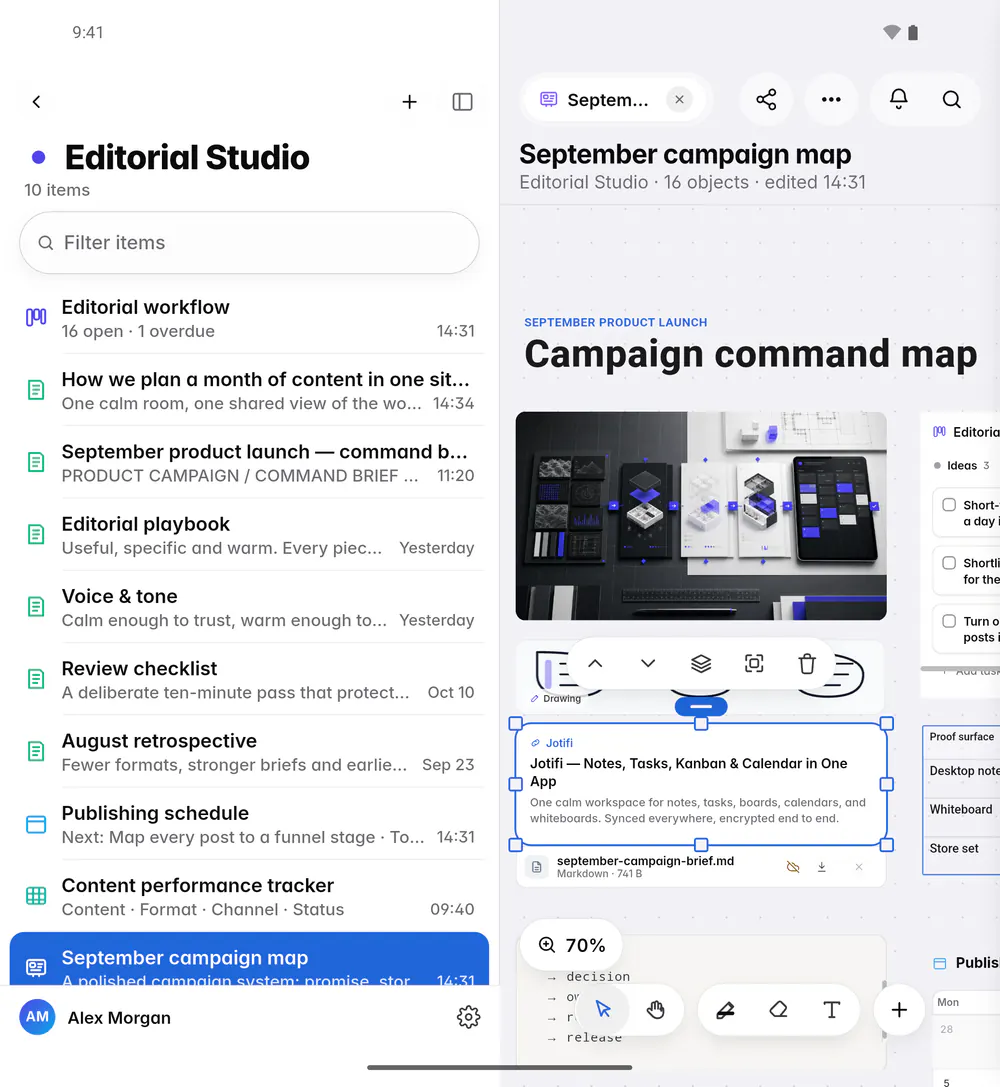The image size is (1000, 1087).
Task: Click the Filter items search field
Action: (x=249, y=243)
